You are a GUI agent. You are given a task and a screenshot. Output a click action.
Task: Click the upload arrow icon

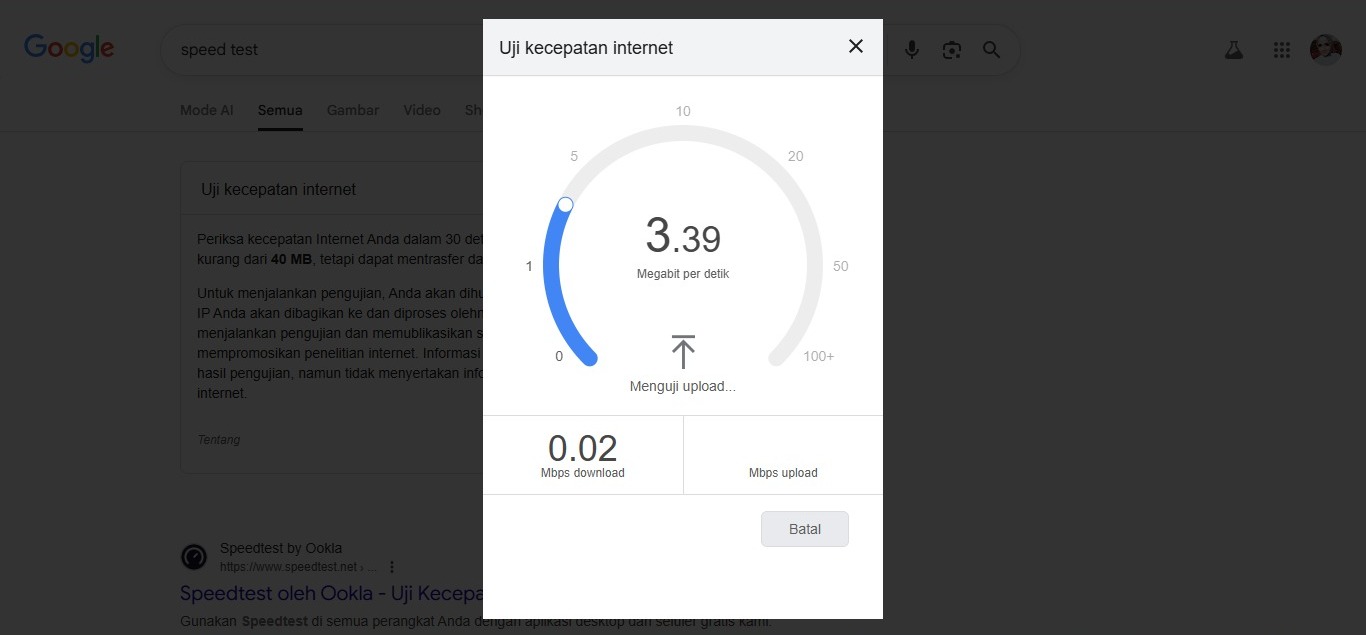click(x=683, y=352)
